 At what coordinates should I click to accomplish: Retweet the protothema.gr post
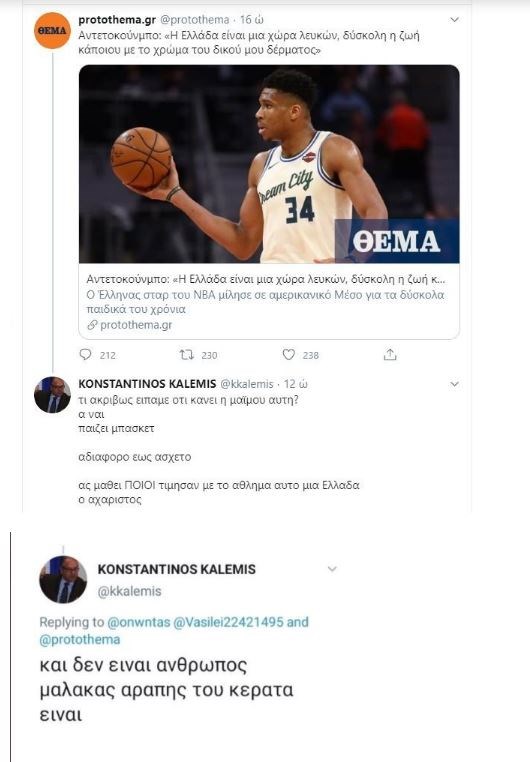click(x=187, y=355)
